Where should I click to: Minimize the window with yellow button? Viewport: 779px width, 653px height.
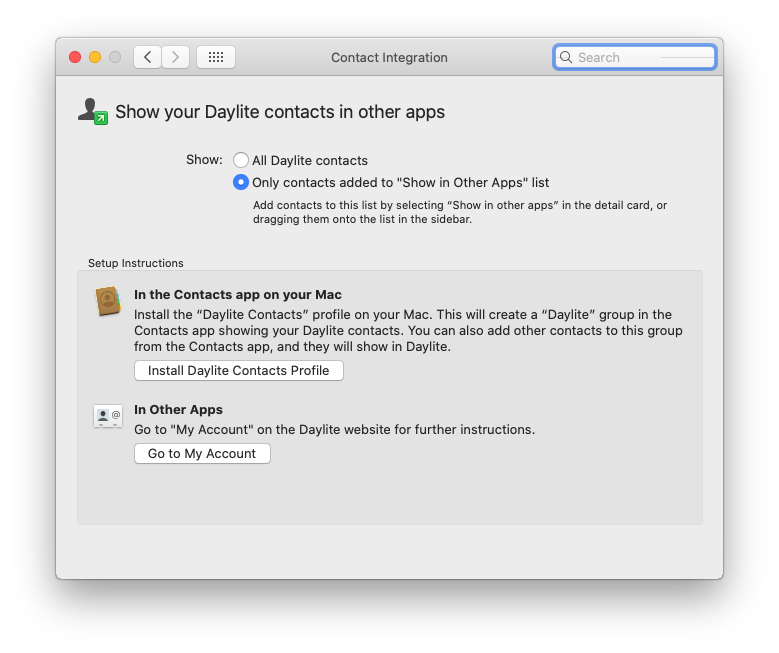[x=95, y=57]
